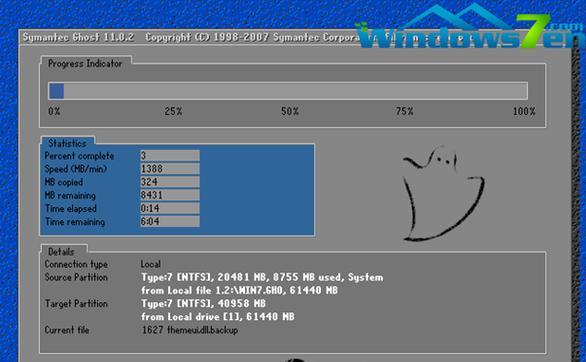Click the WIN7.GHO local file line
The height and width of the screenshot is (362, 586).
coord(240,290)
